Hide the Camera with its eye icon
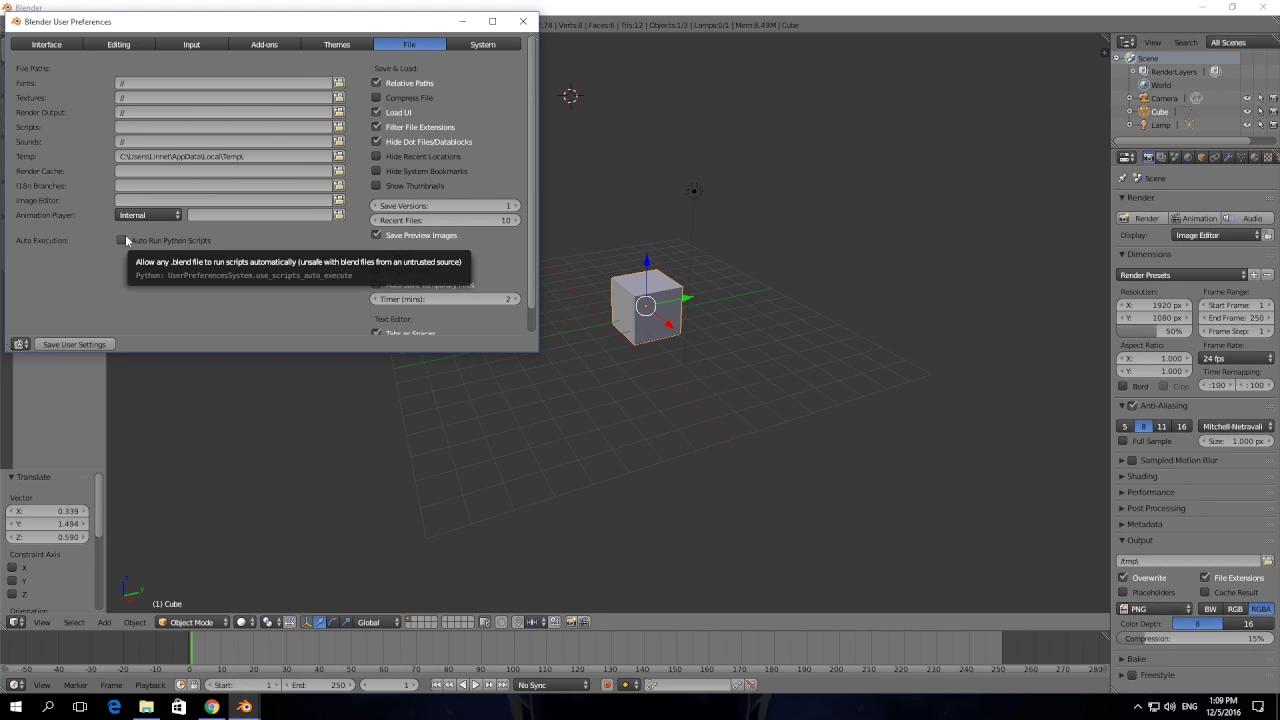1280x720 pixels. 1247,99
